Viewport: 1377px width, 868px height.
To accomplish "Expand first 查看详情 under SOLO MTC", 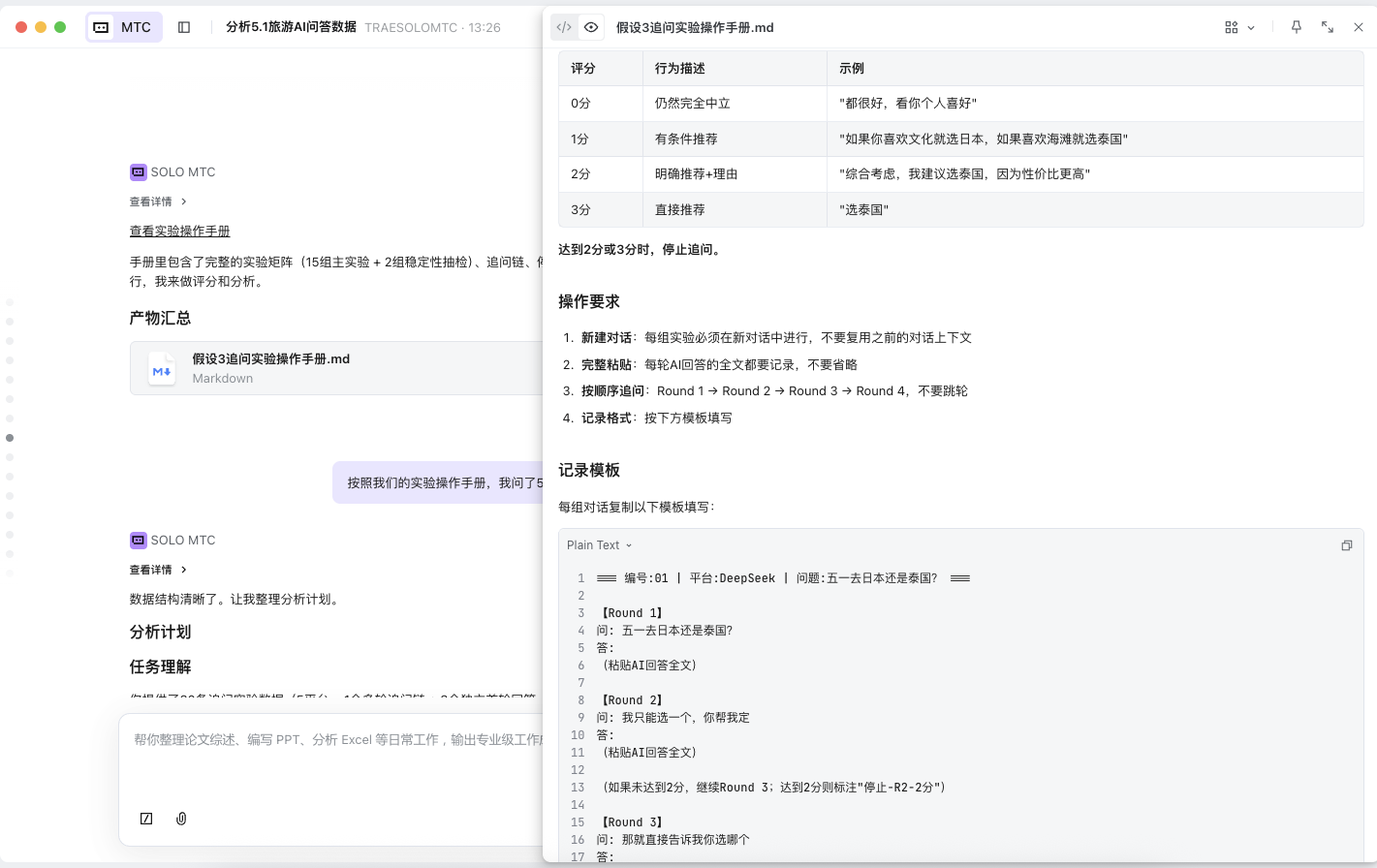I will (158, 201).
